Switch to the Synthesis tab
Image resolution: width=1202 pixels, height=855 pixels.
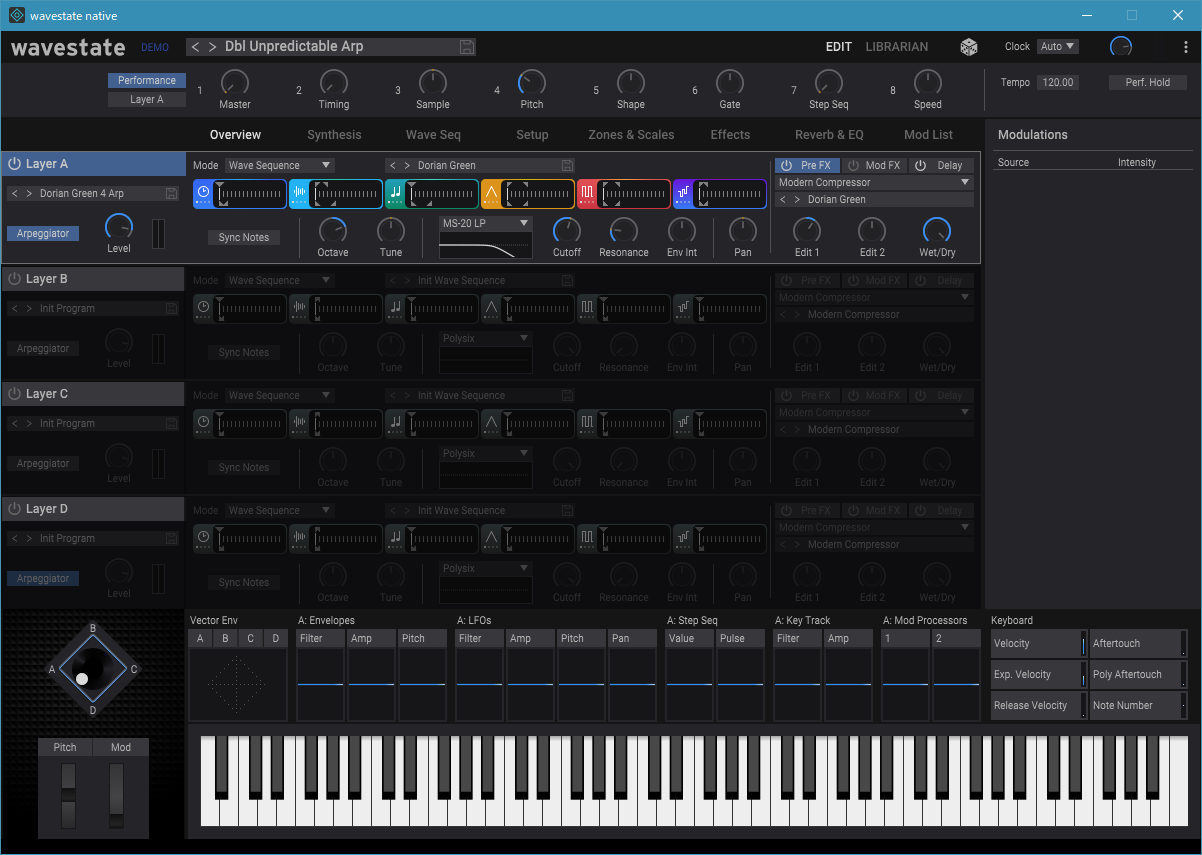click(334, 135)
